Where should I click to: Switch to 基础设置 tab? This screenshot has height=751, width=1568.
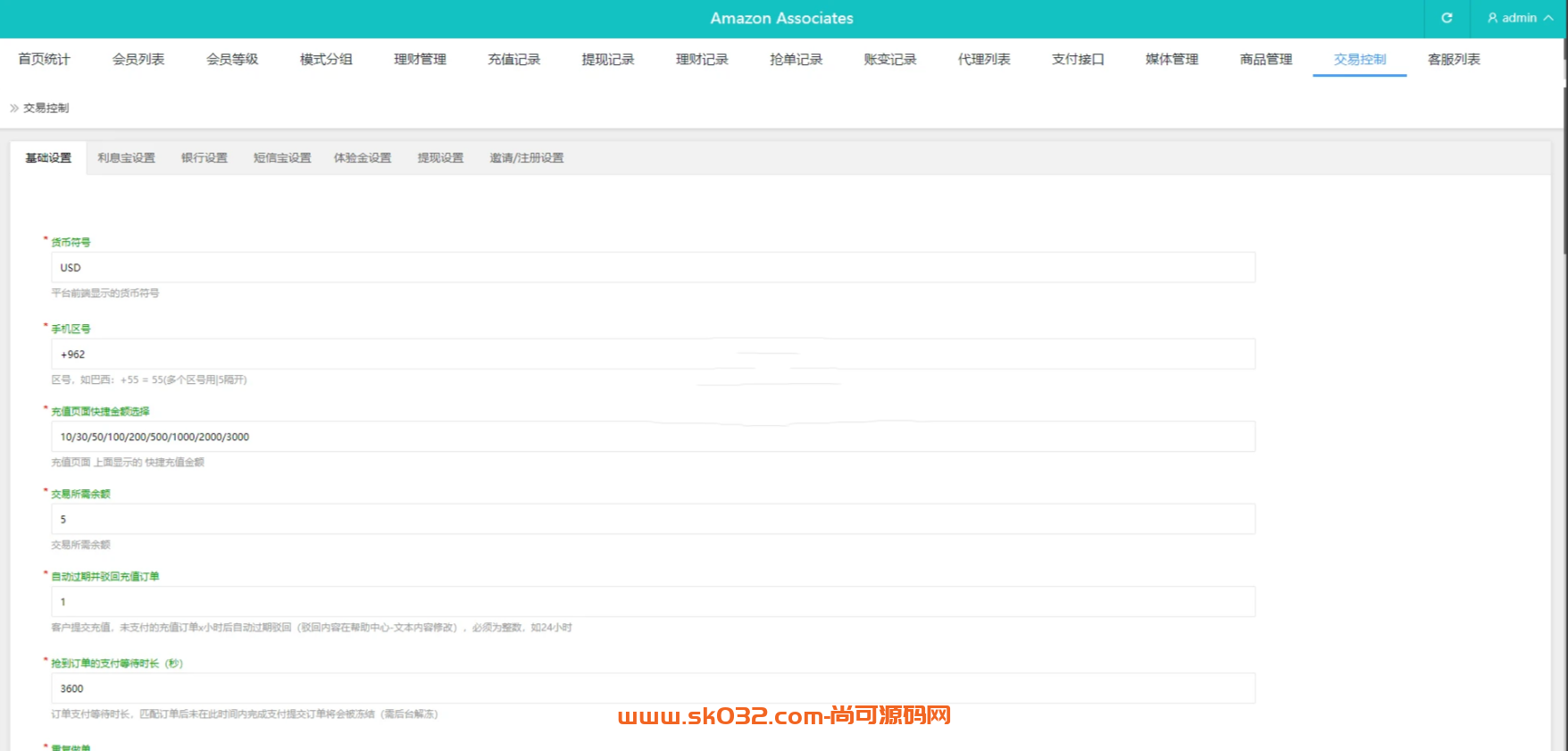click(48, 158)
